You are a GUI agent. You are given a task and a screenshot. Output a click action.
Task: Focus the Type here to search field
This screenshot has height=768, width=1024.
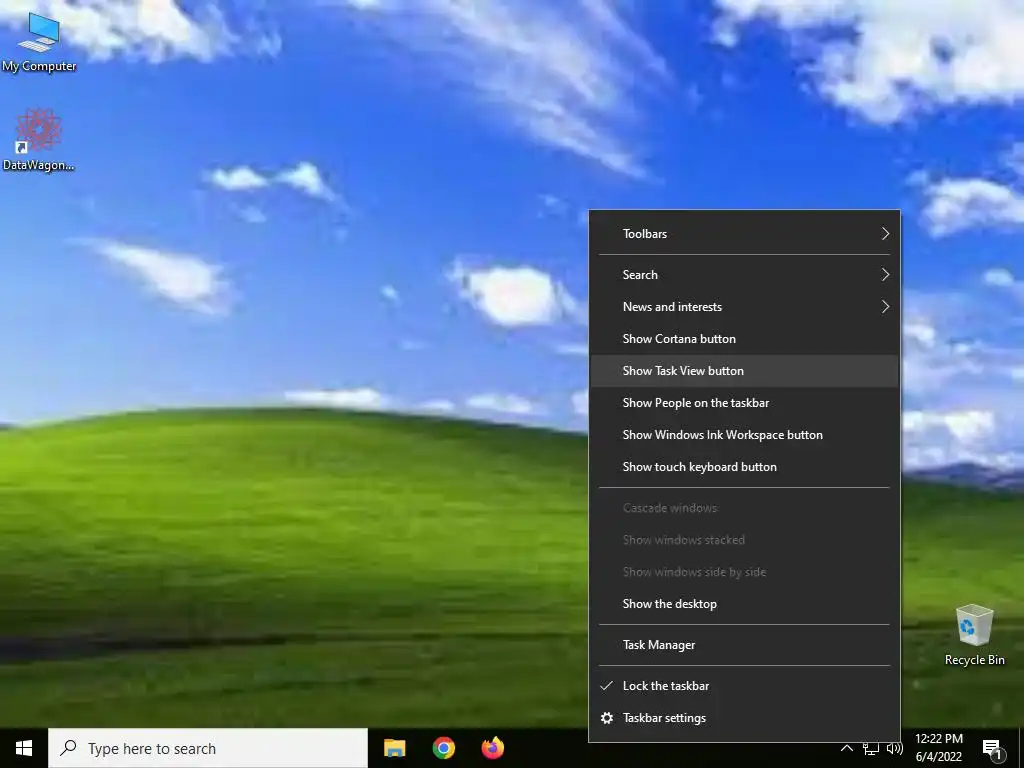pos(208,748)
